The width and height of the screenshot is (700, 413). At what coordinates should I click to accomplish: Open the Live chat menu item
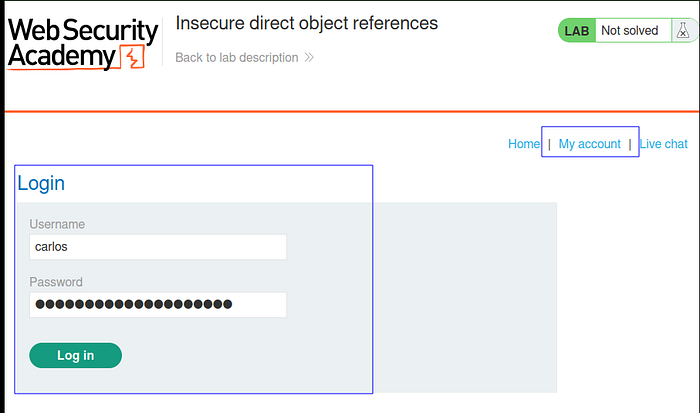click(663, 144)
